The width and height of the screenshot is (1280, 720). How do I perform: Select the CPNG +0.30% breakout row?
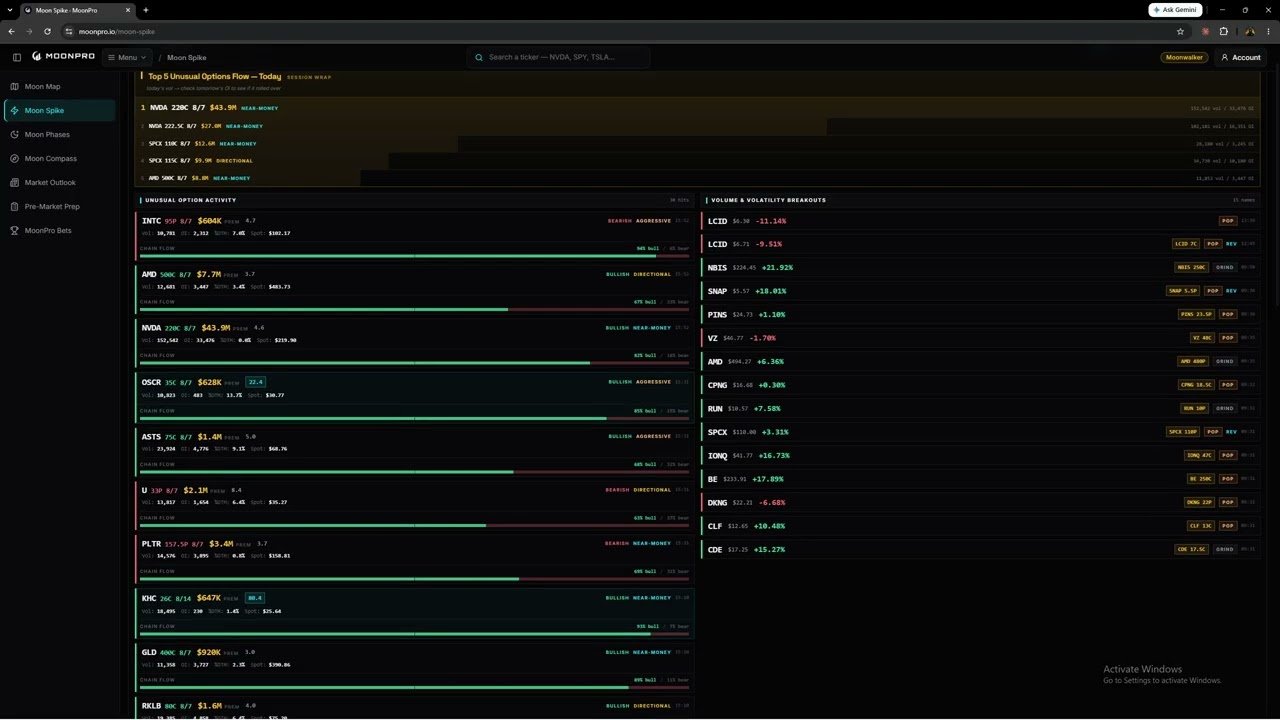tap(981, 385)
